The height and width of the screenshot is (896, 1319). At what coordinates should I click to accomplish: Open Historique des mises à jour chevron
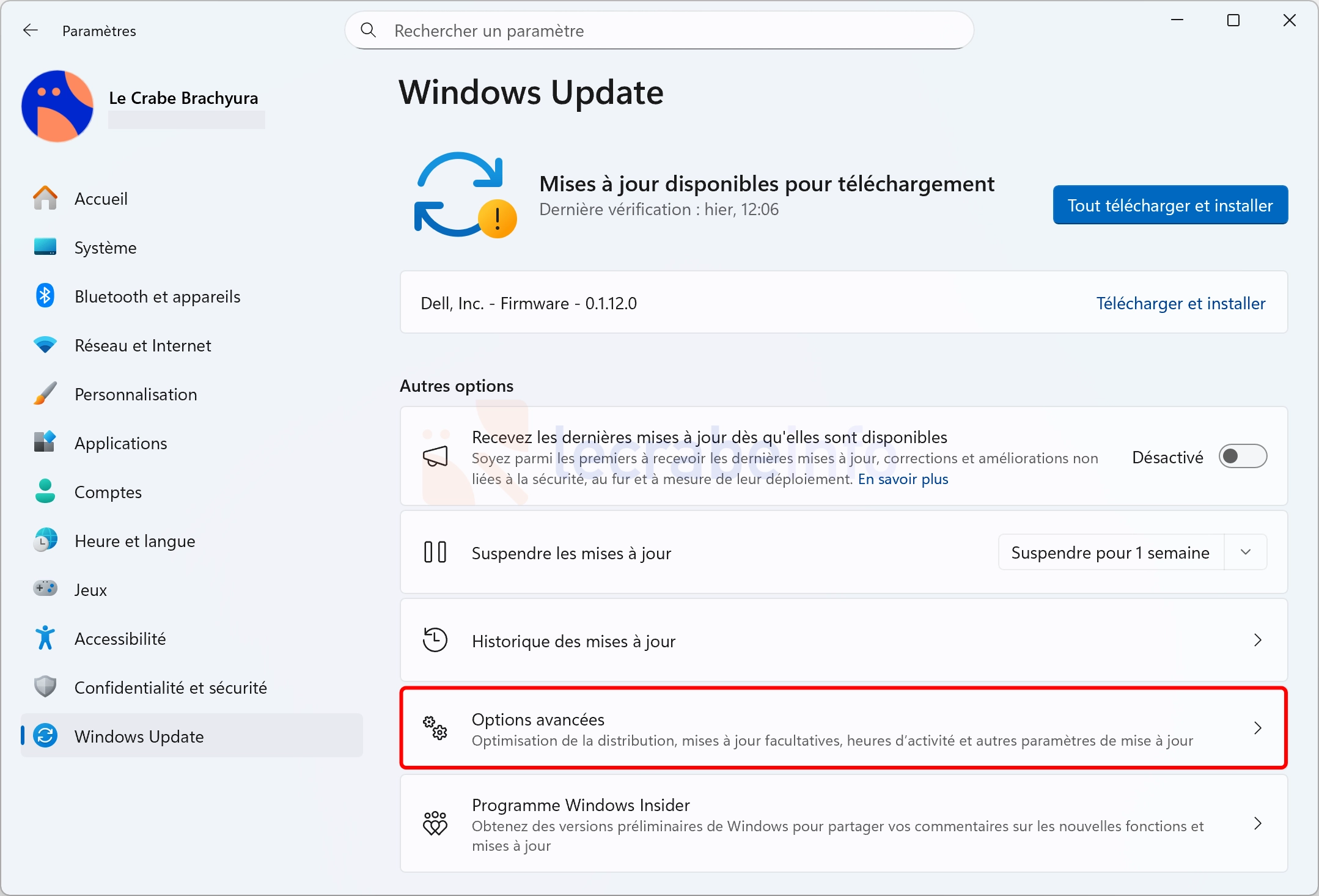[1257, 641]
